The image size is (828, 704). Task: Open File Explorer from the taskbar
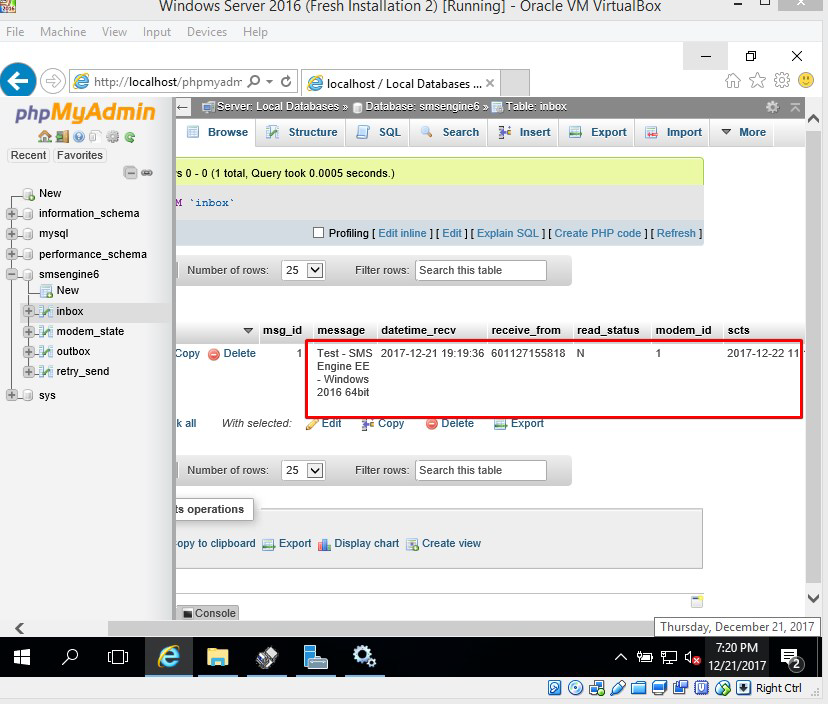tap(217, 657)
